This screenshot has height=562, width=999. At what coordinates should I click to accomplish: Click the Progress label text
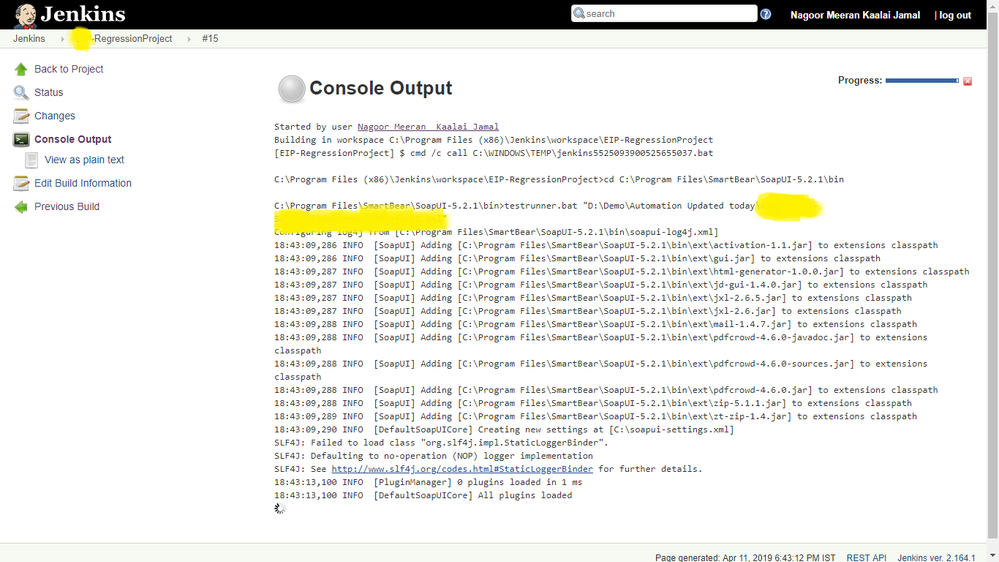coord(860,80)
